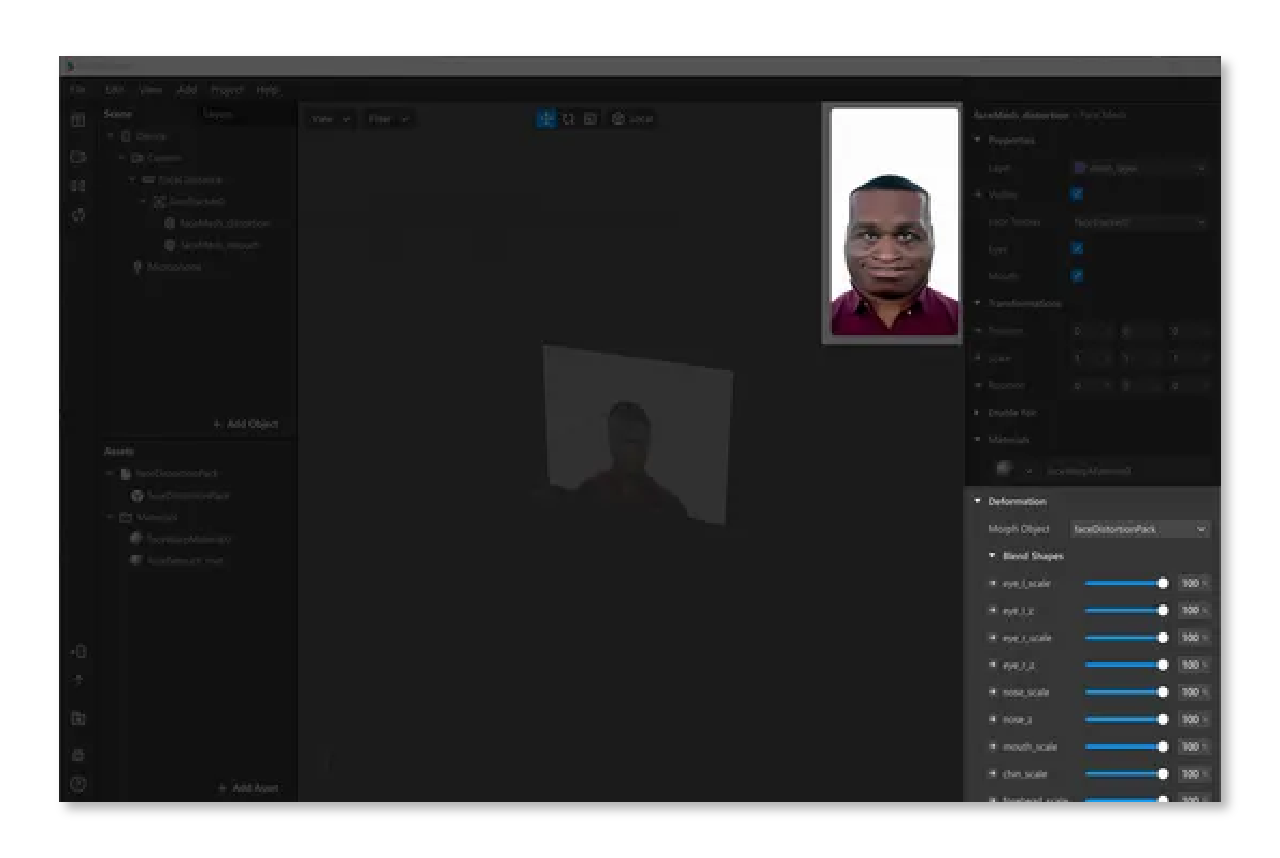Uncheck the Eyes checkbox

click(x=1077, y=249)
